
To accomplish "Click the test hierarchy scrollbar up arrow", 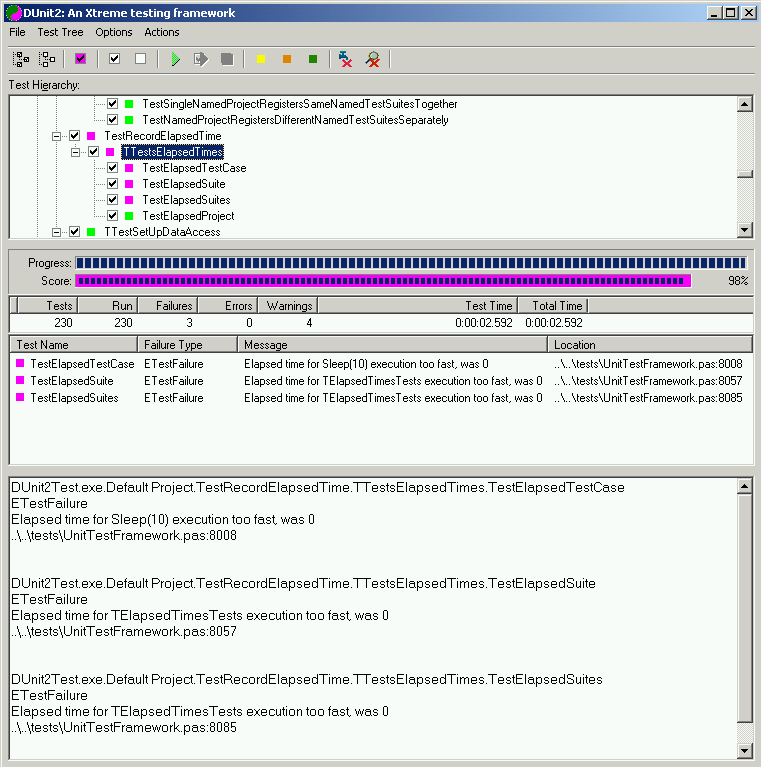I will [744, 104].
